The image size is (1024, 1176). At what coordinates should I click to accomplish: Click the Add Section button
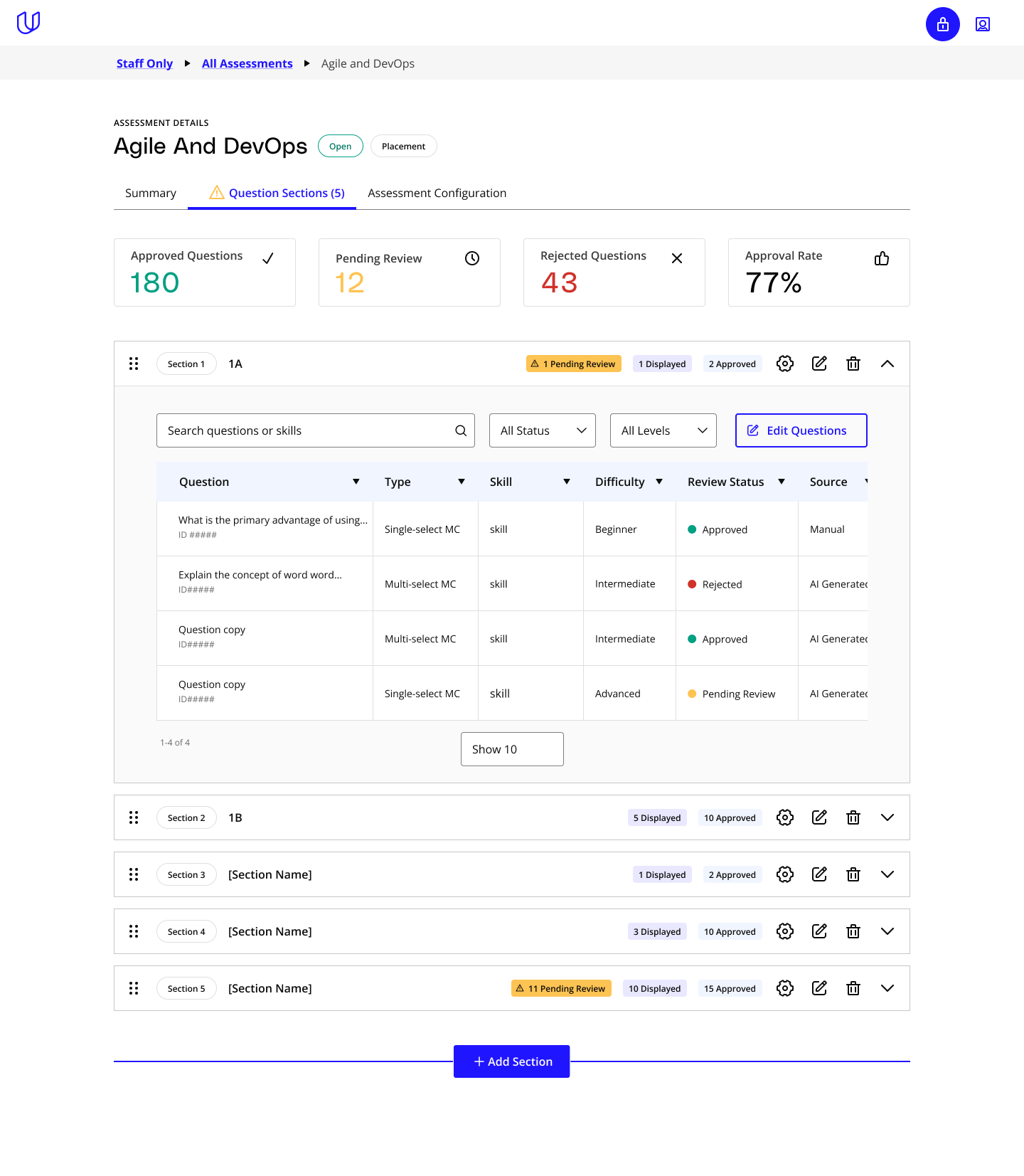pos(512,1061)
